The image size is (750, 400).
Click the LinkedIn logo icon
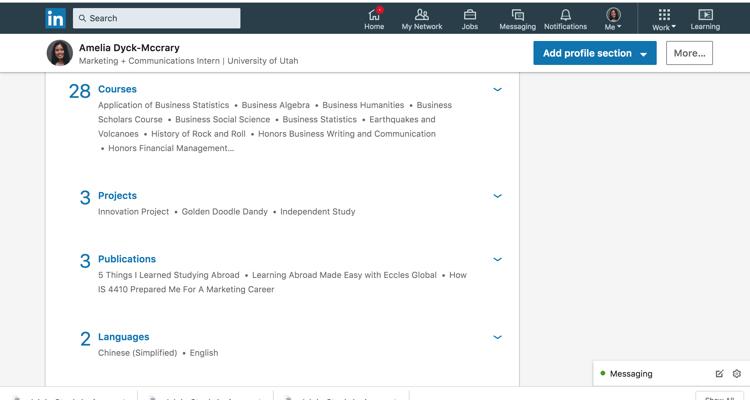(55, 18)
